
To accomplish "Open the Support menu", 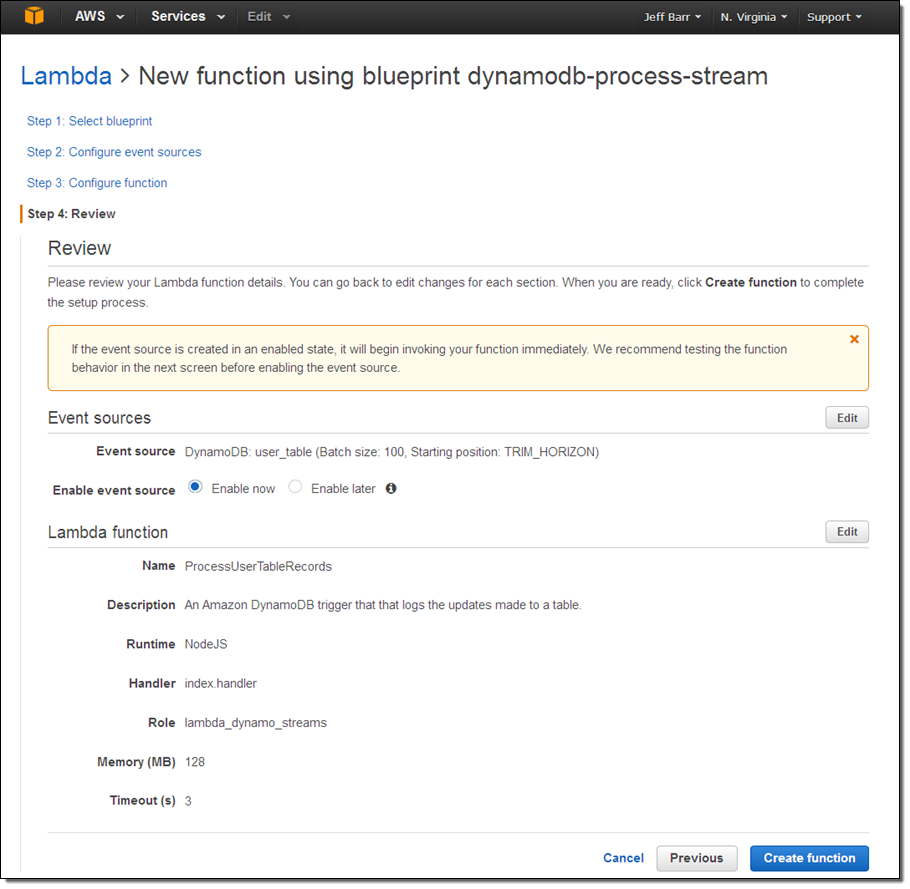I will 834,17.
